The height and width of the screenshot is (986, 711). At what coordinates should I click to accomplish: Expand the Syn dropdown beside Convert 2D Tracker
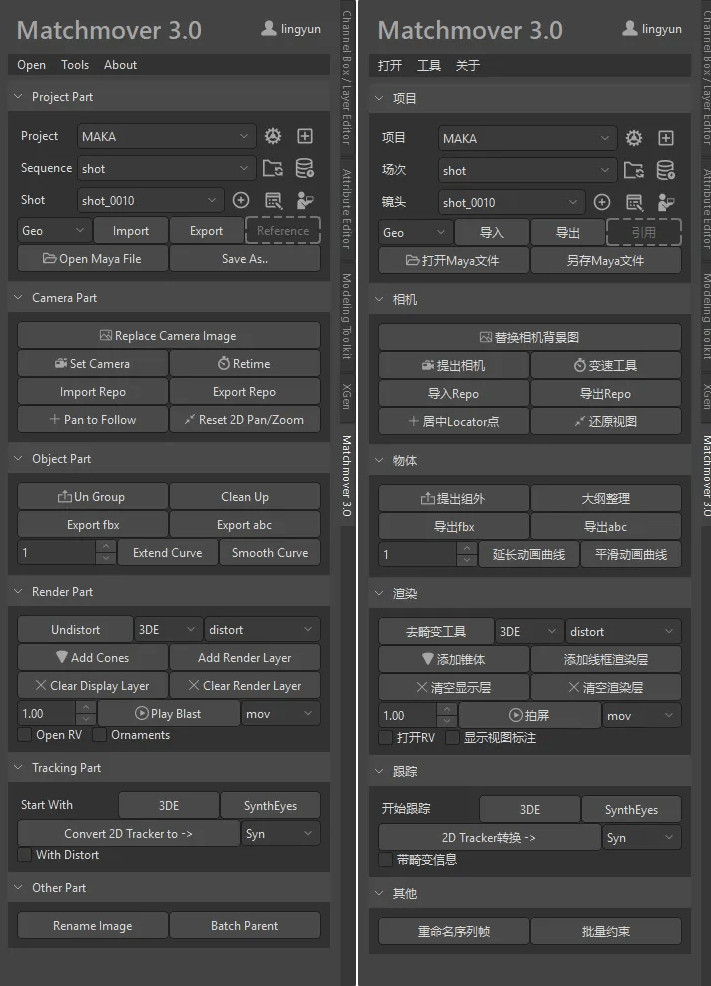click(280, 833)
